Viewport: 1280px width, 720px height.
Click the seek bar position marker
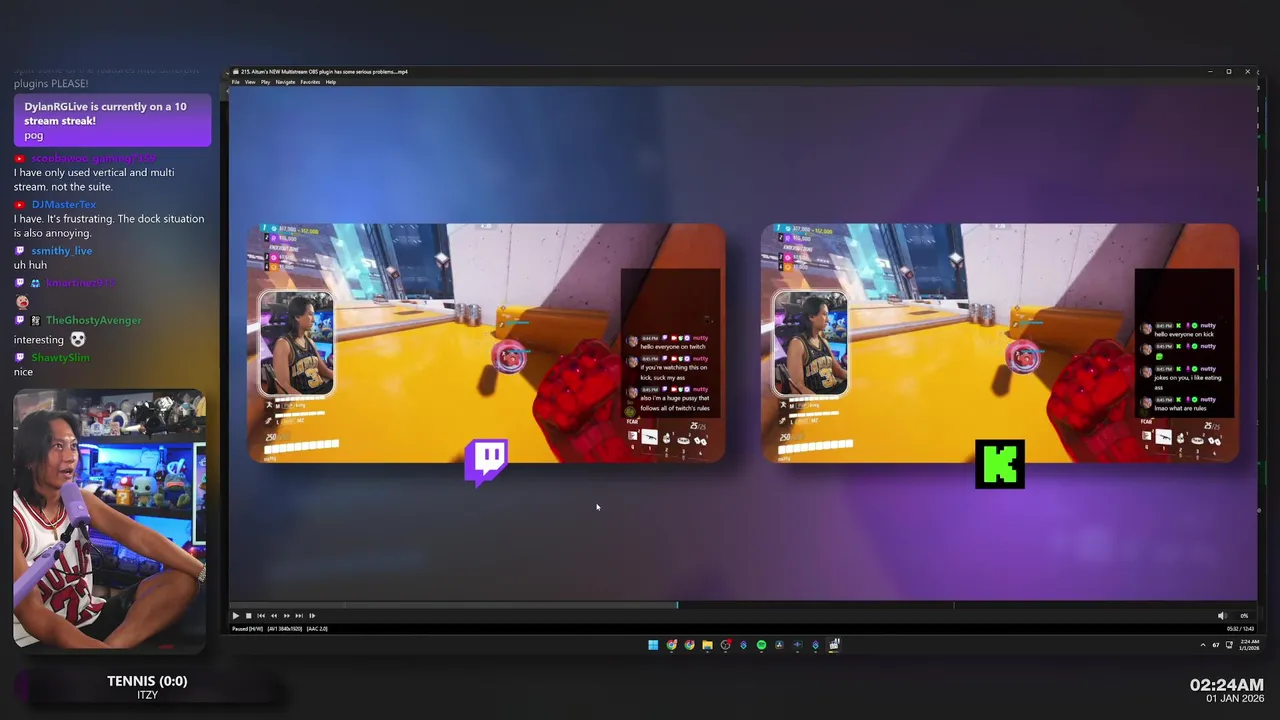coord(677,604)
